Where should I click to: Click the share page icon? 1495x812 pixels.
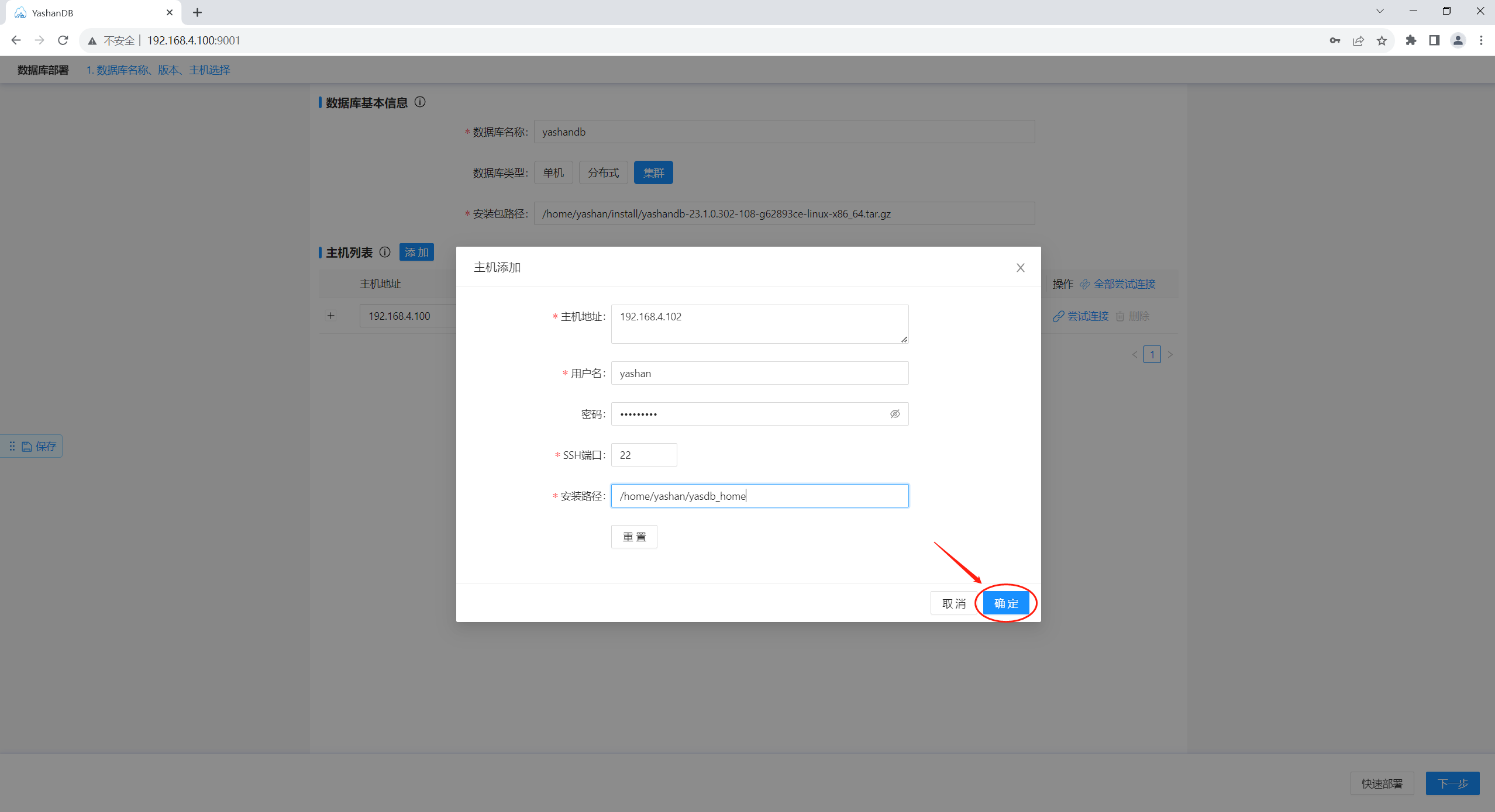pyautogui.click(x=1358, y=40)
